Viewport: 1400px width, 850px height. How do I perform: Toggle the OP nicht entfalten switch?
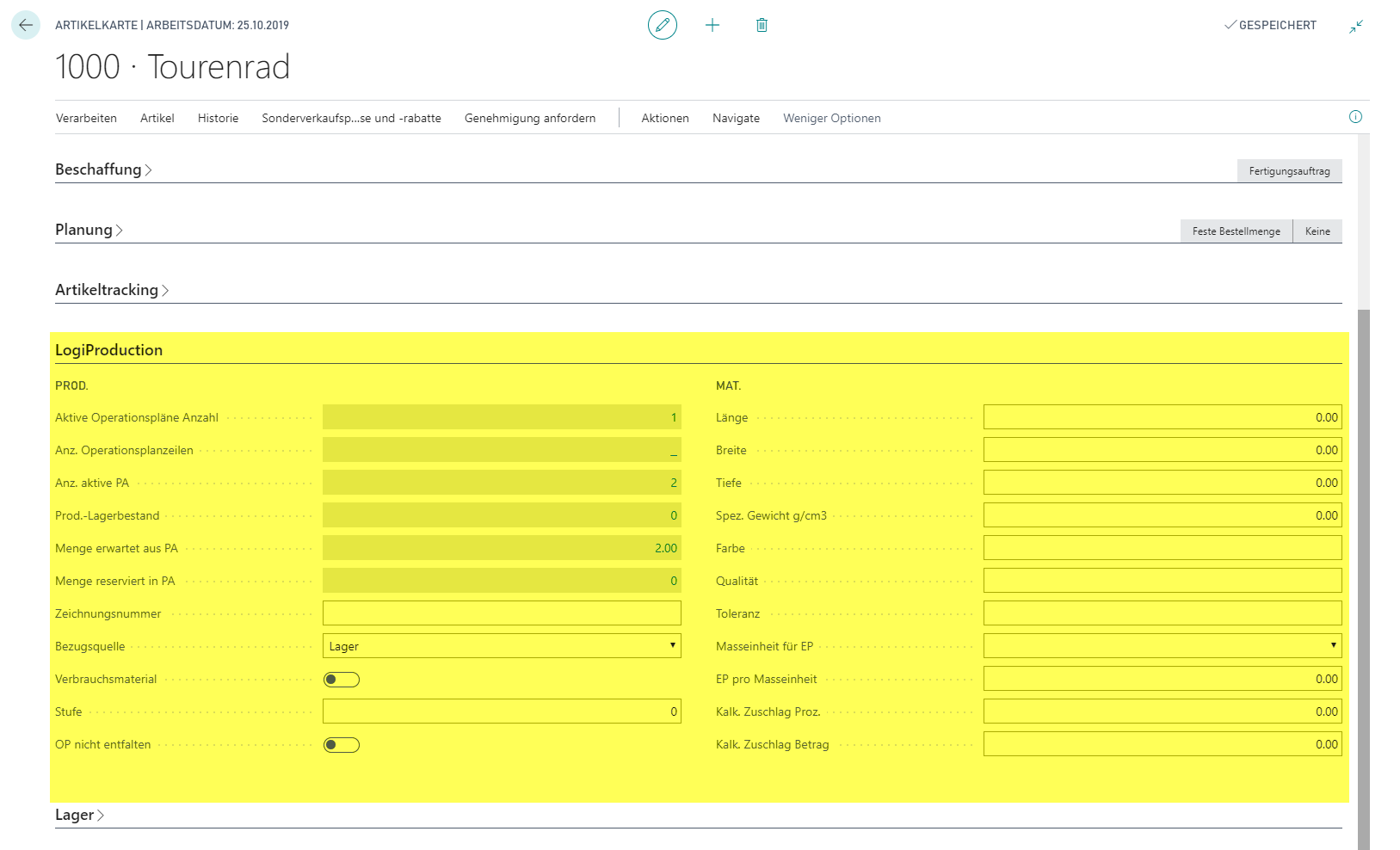pyautogui.click(x=342, y=745)
